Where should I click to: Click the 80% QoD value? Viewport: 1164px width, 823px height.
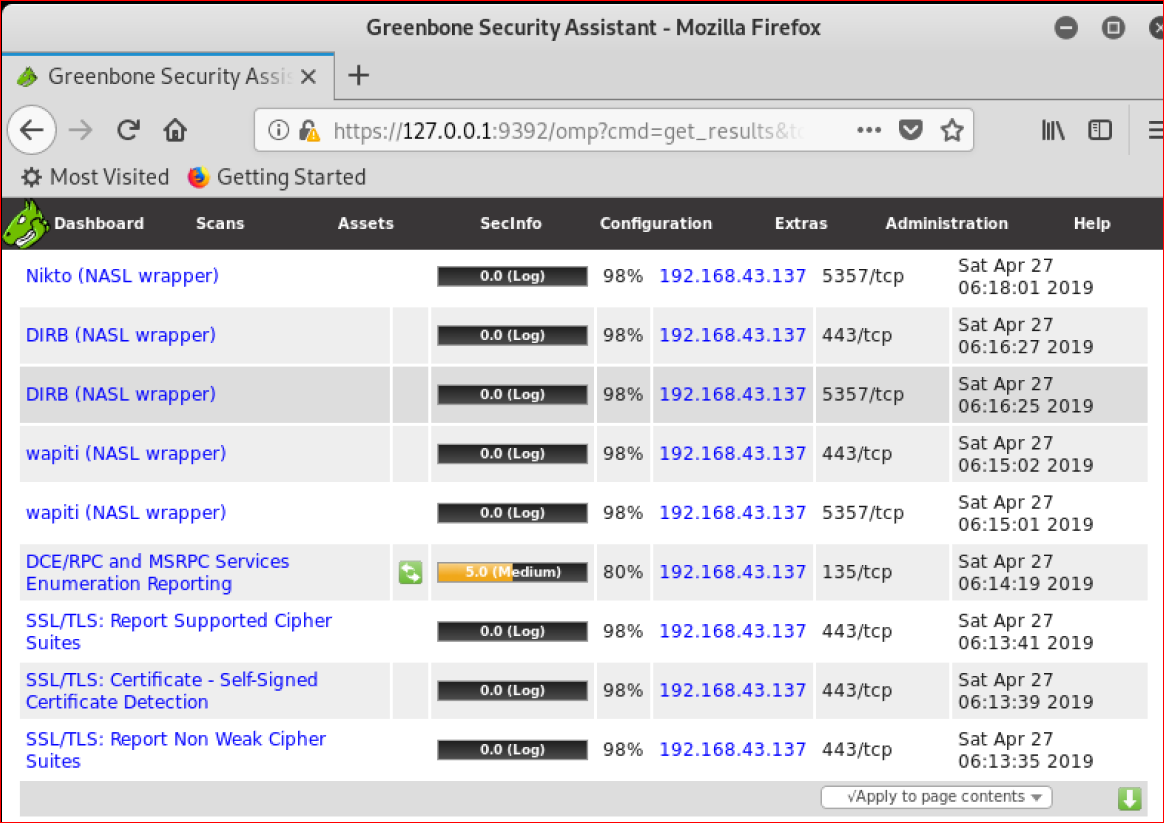coord(623,572)
